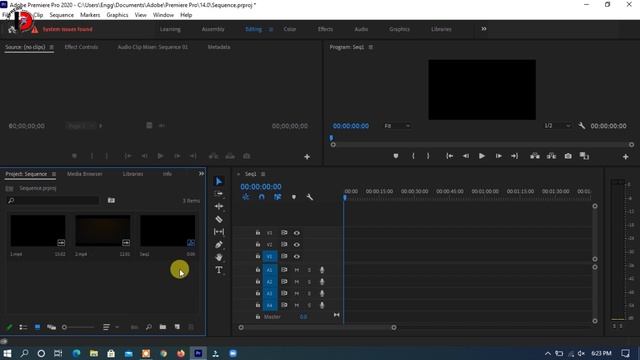Open Comparison View in Program monitor
Screen dimensions: 640x360
click(584, 156)
